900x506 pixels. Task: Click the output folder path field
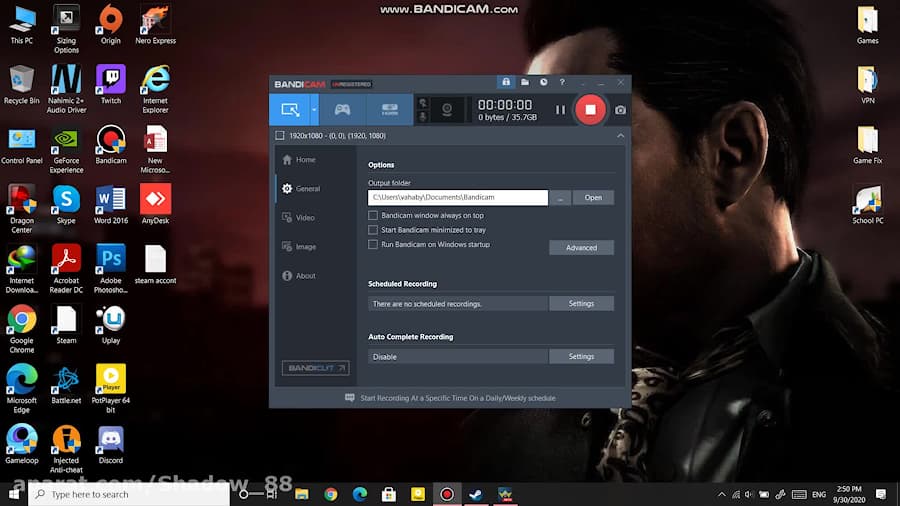pos(457,198)
